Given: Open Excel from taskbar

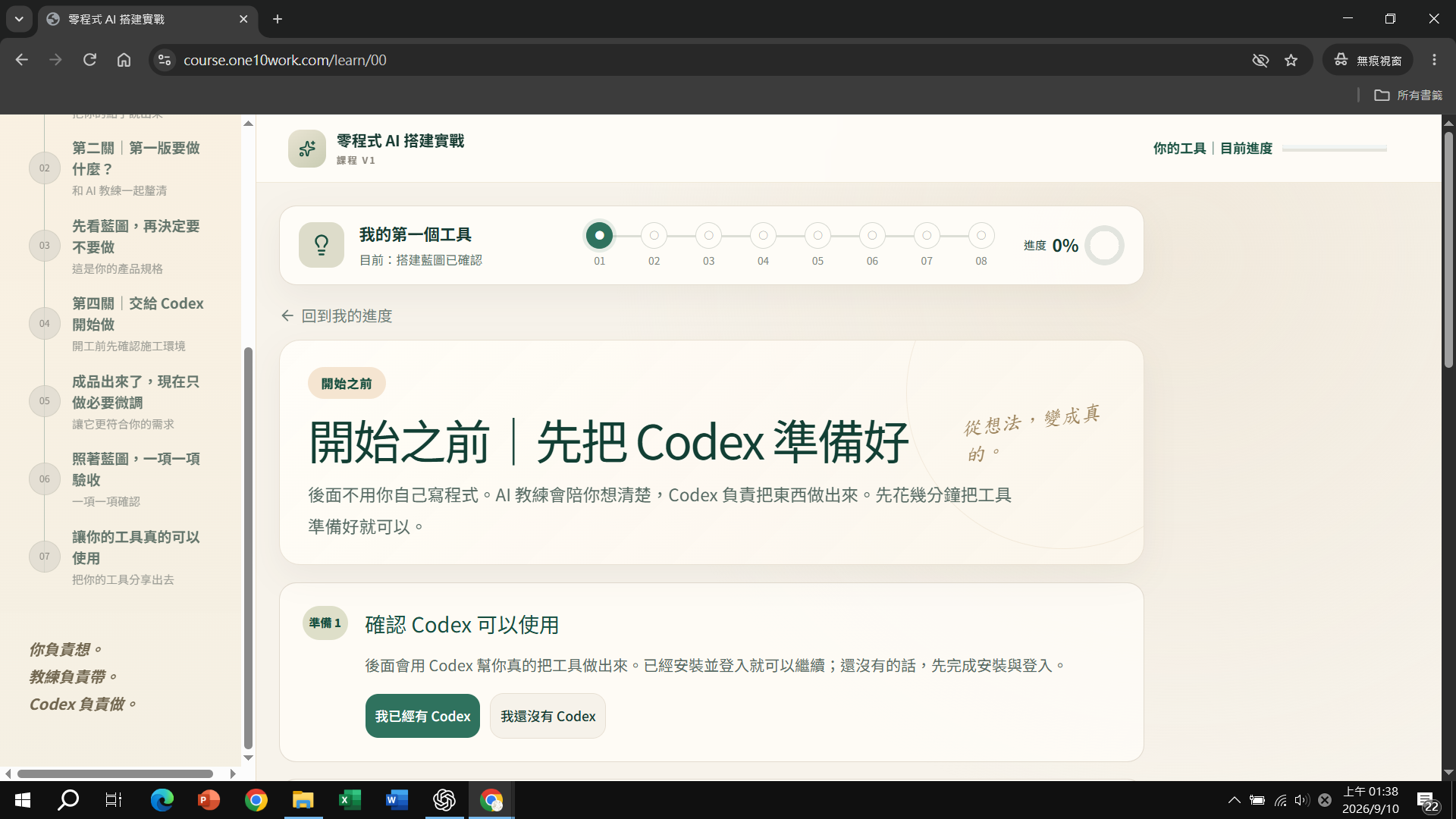Looking at the screenshot, I should (350, 800).
